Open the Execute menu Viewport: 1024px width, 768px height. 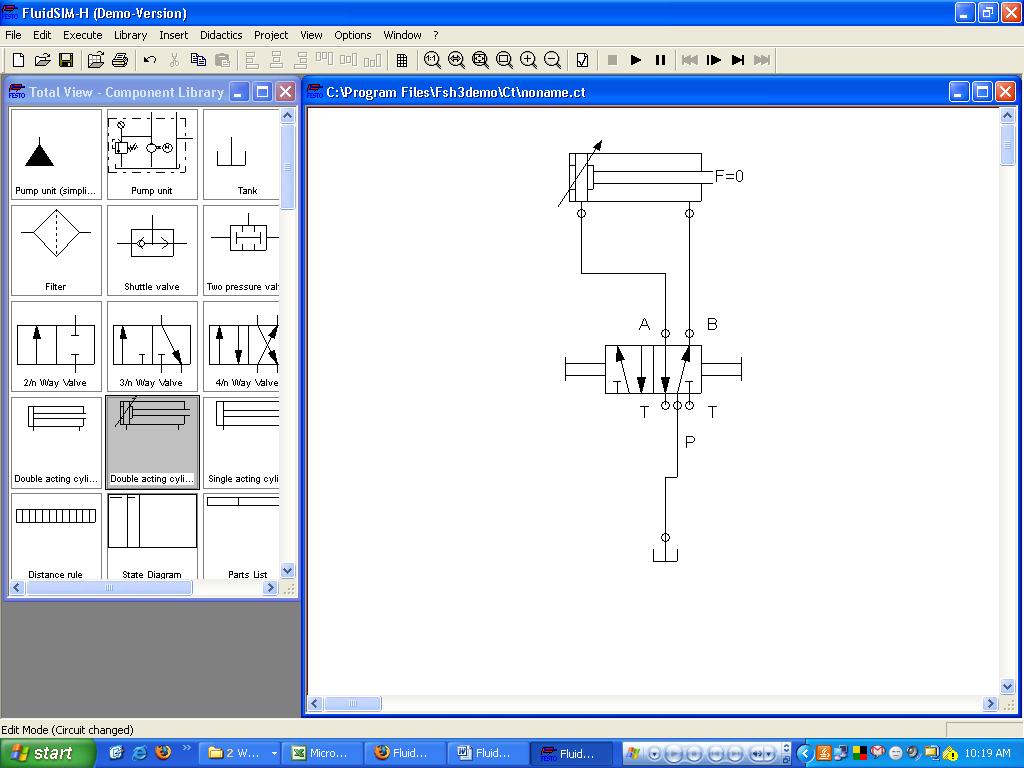point(82,35)
